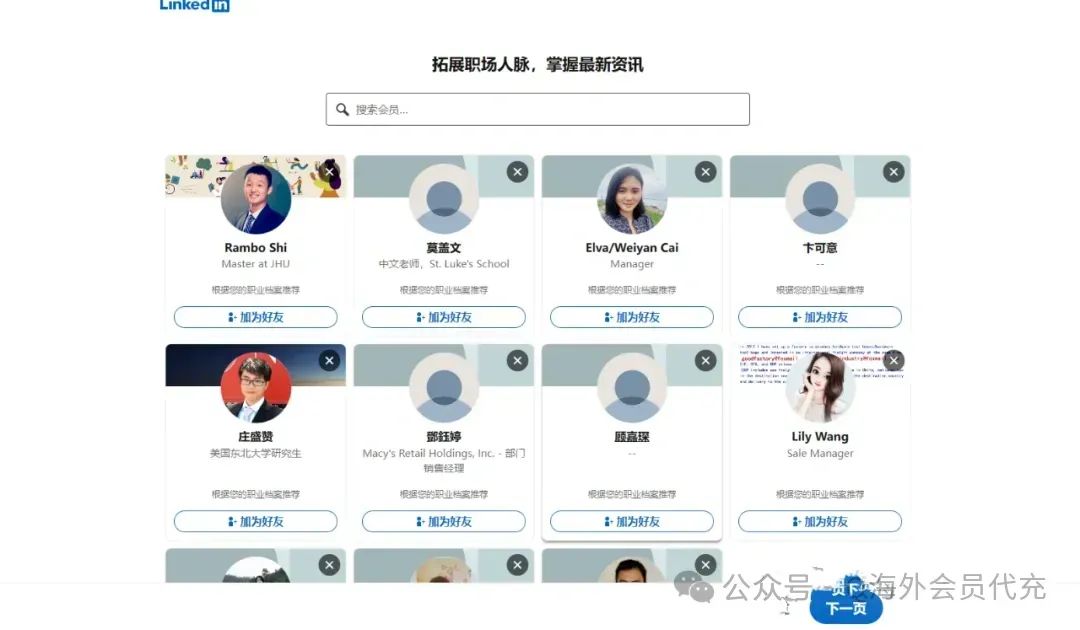Dismiss the Rambo Shi suggestion card

[x=329, y=171]
